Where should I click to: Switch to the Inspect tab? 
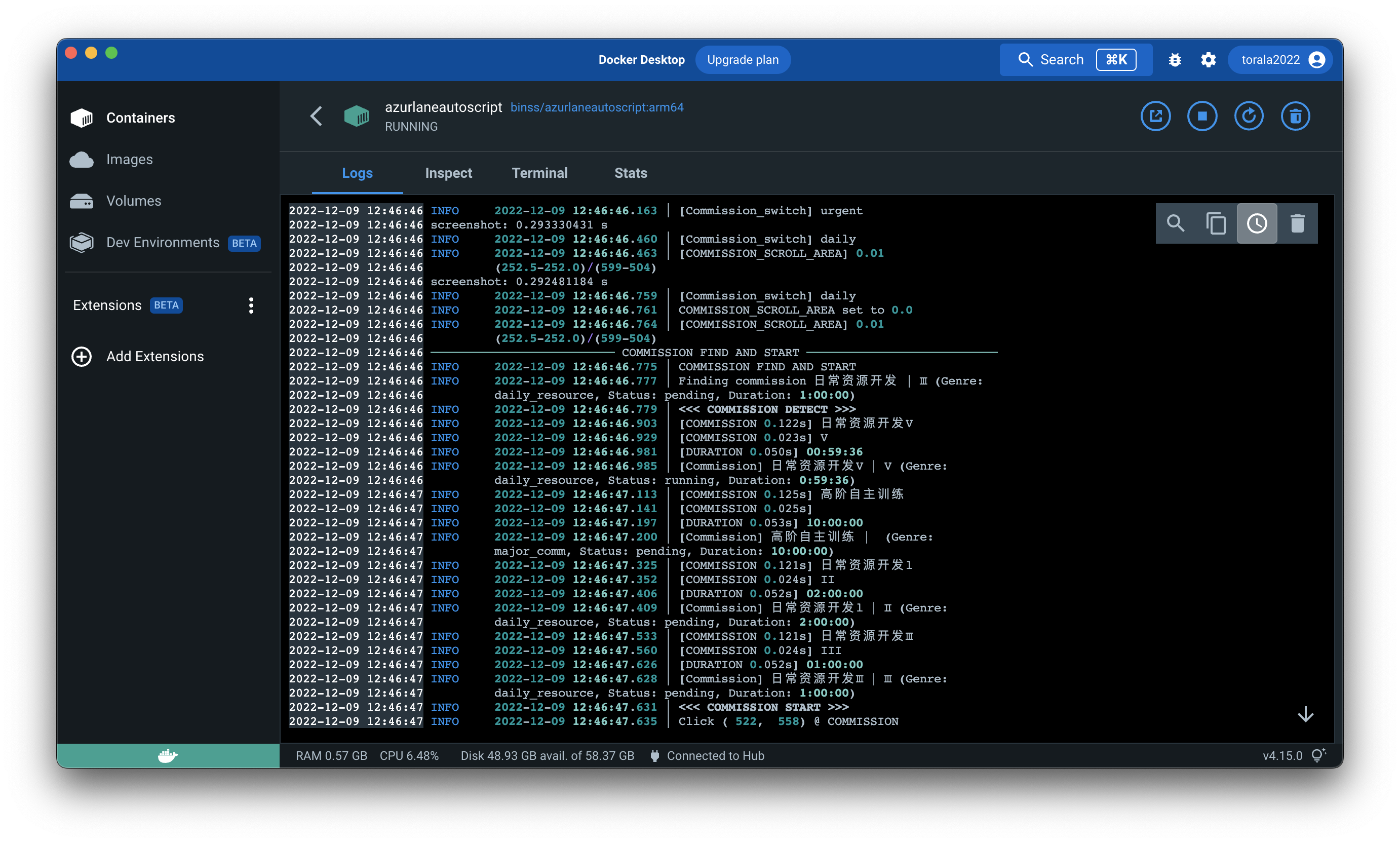[449, 173]
